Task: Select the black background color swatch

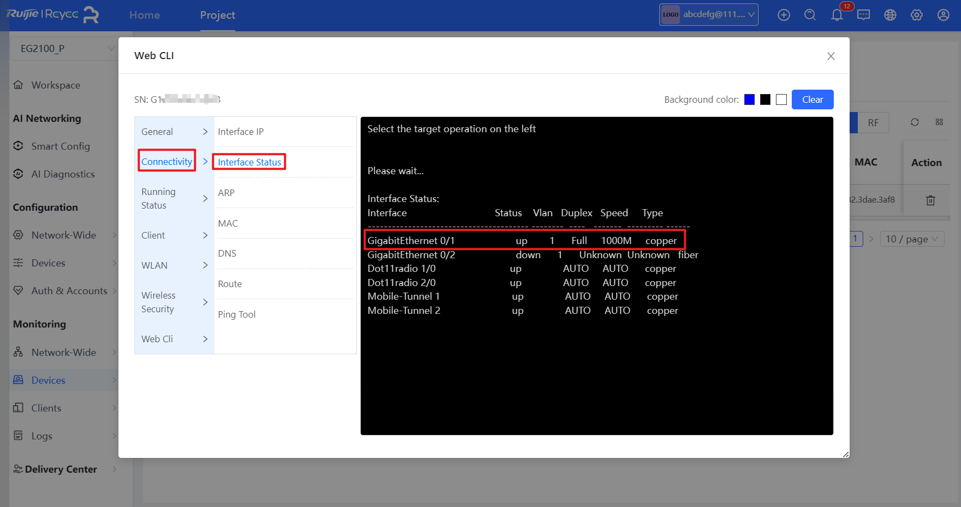Action: click(765, 100)
